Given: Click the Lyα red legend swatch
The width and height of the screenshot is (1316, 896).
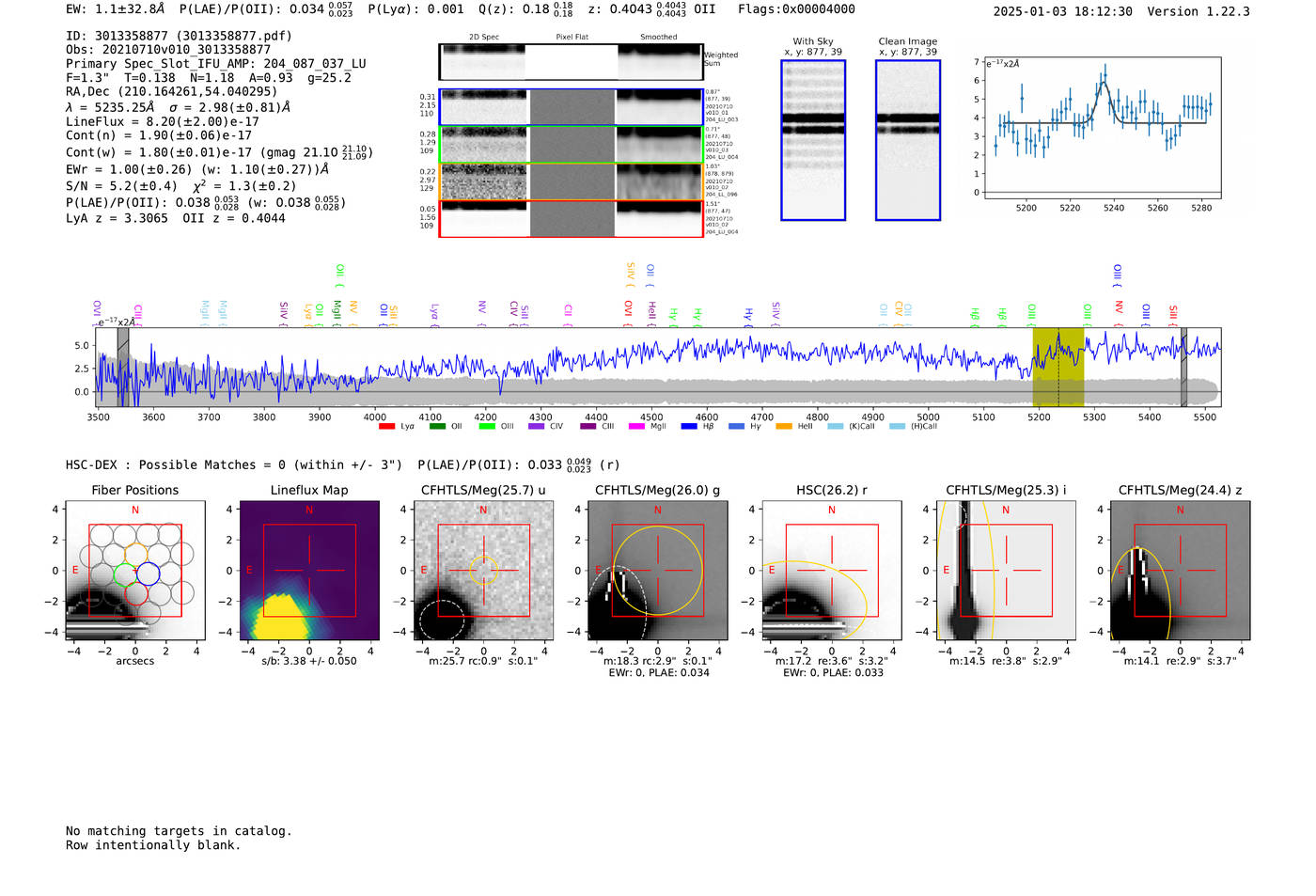Looking at the screenshot, I should pos(386,426).
